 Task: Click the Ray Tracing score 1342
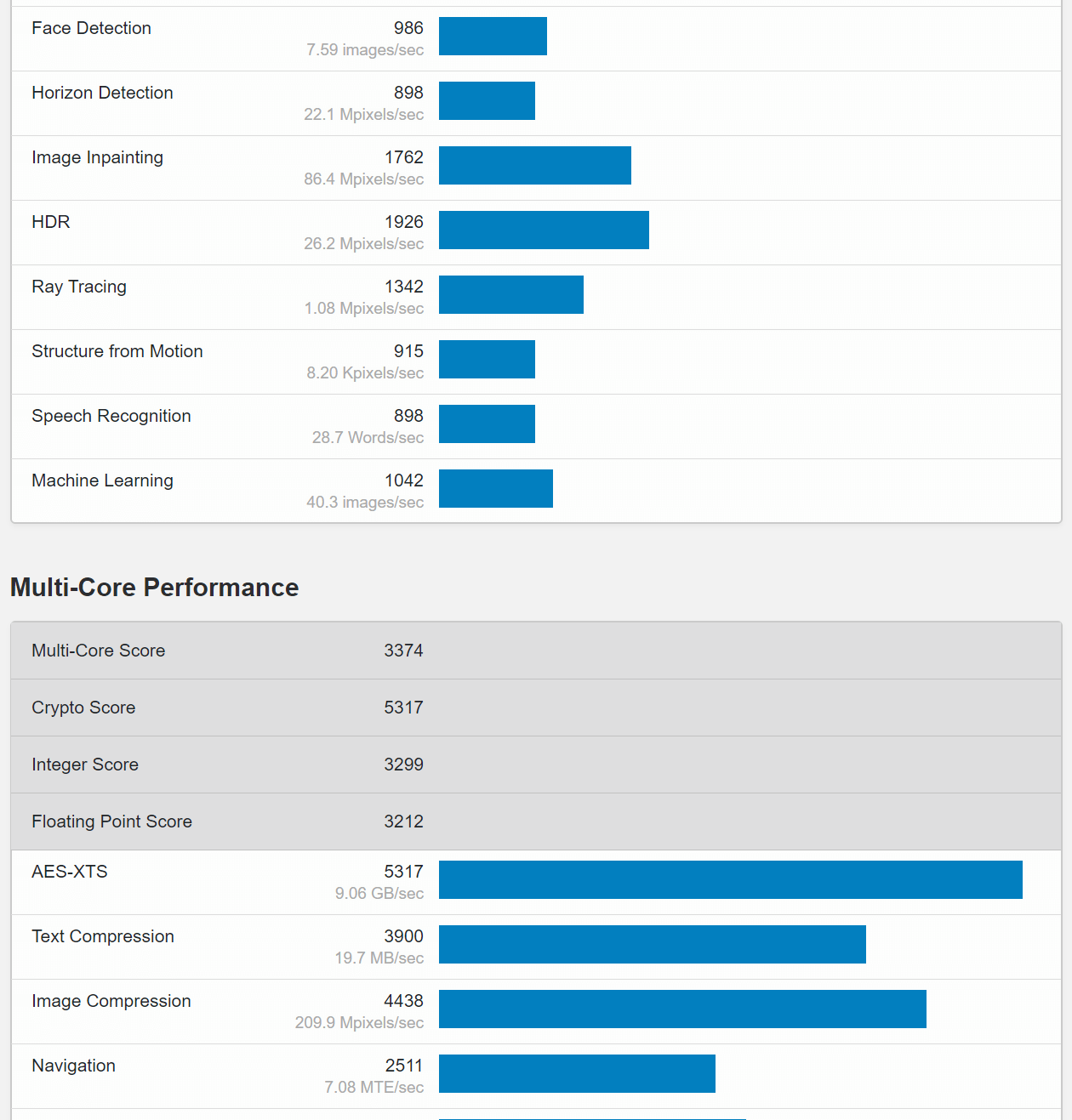[403, 287]
